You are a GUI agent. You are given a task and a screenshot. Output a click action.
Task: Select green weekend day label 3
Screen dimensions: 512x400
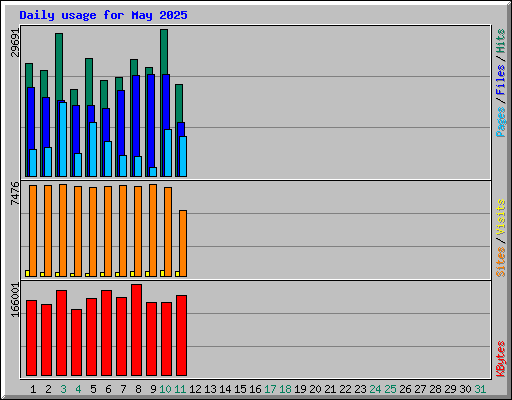point(63,389)
